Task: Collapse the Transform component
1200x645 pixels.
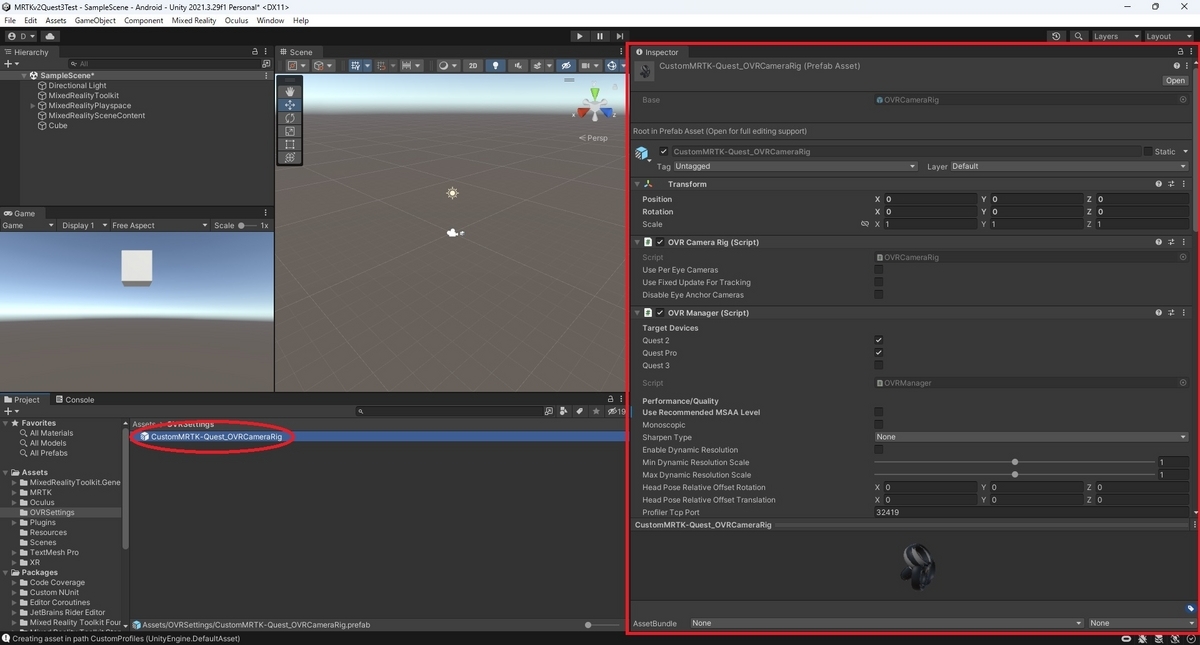Action: click(639, 184)
